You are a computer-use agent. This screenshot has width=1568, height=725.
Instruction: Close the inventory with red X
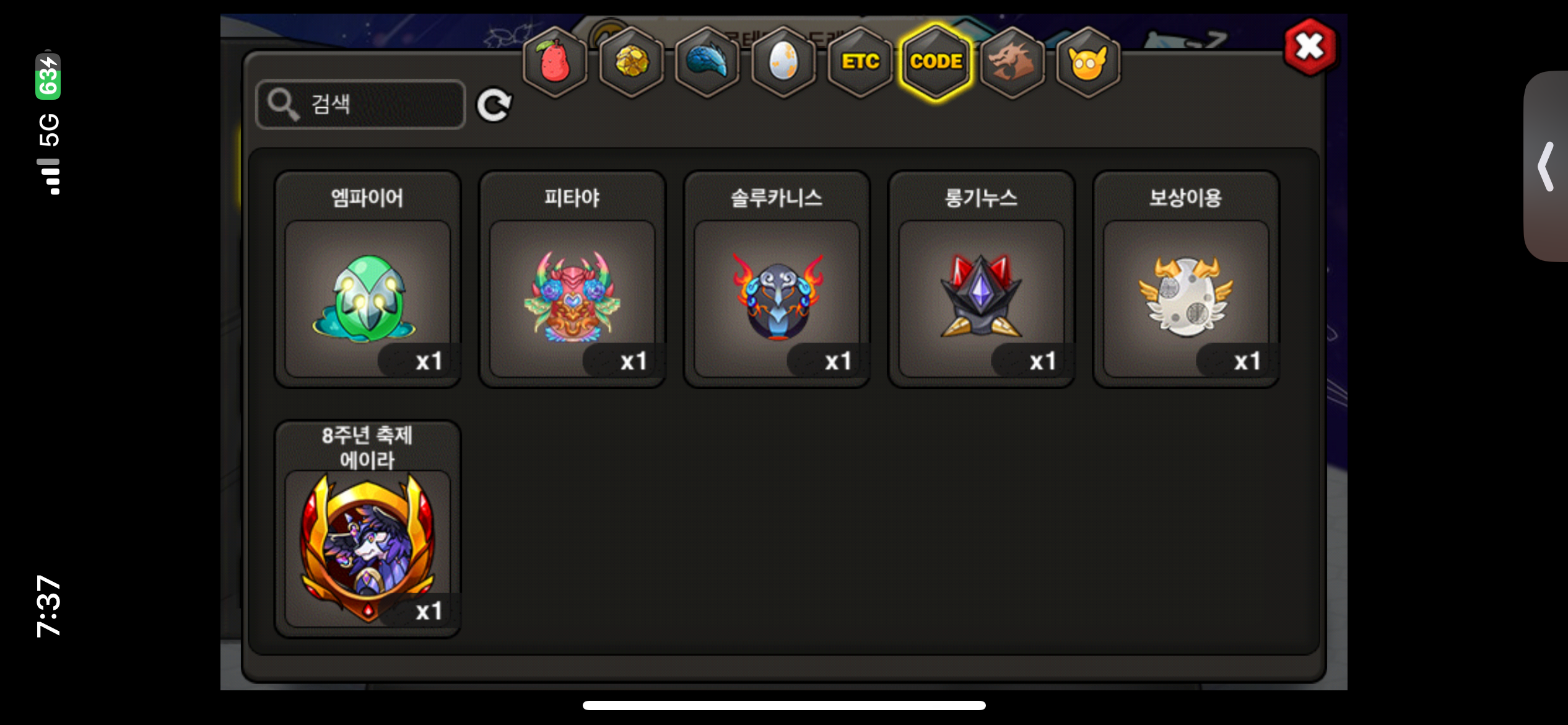[1310, 47]
